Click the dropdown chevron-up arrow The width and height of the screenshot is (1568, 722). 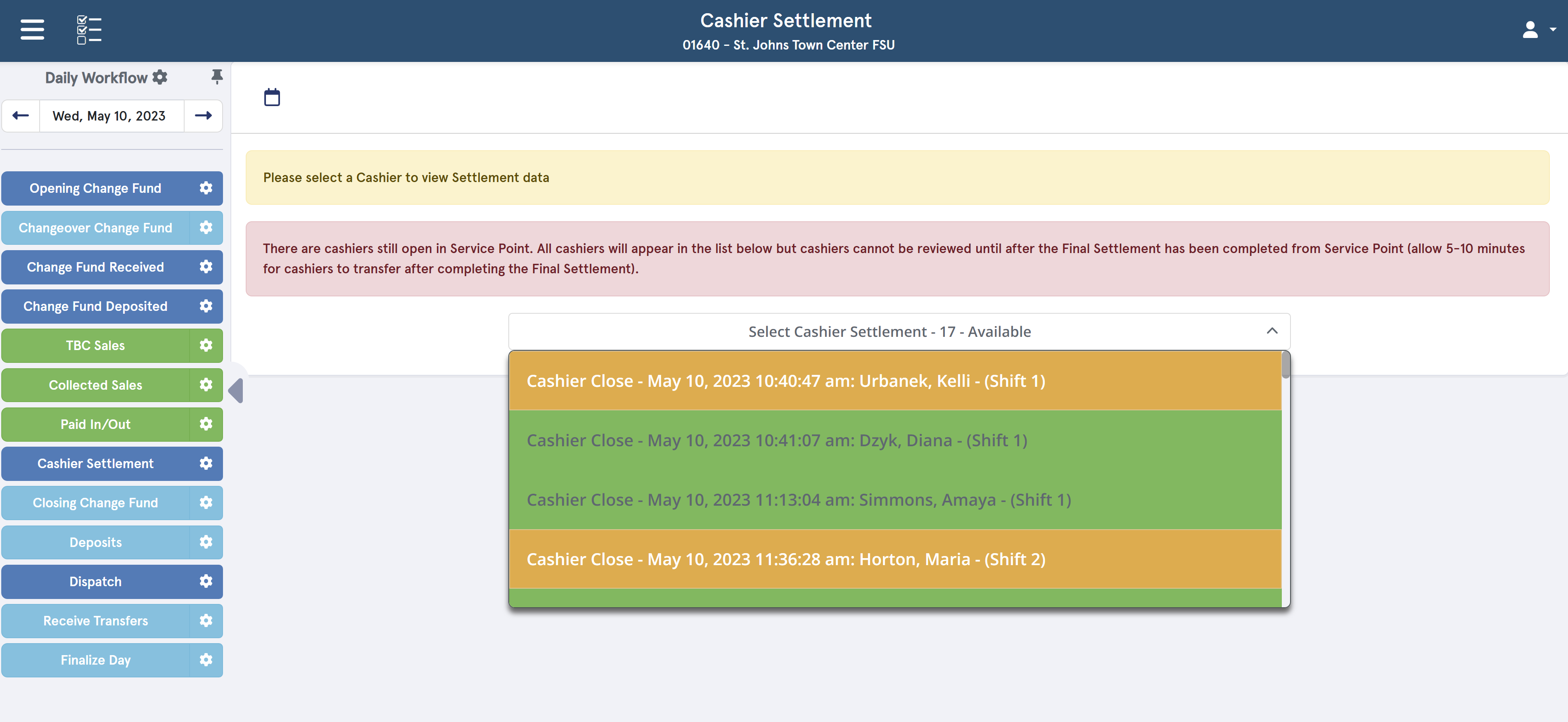[1272, 331]
